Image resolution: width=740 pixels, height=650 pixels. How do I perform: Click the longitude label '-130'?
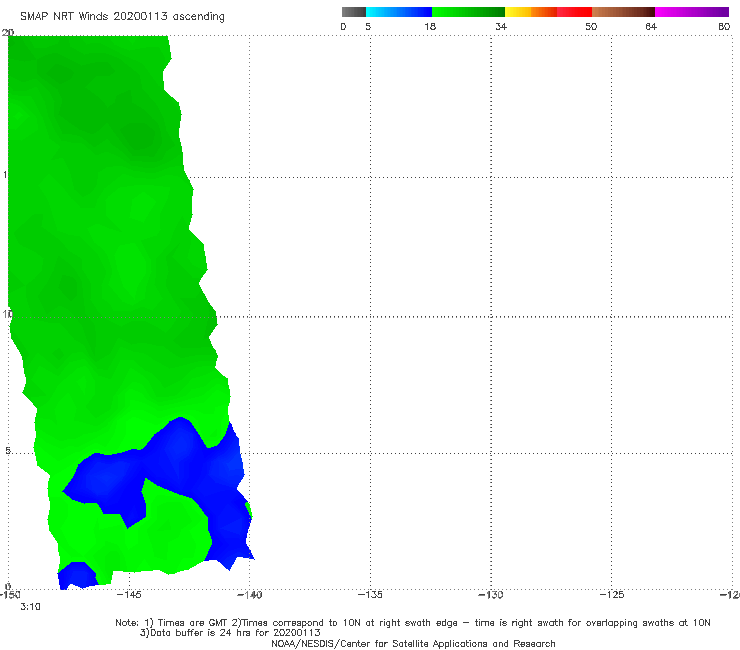pyautogui.click(x=491, y=594)
